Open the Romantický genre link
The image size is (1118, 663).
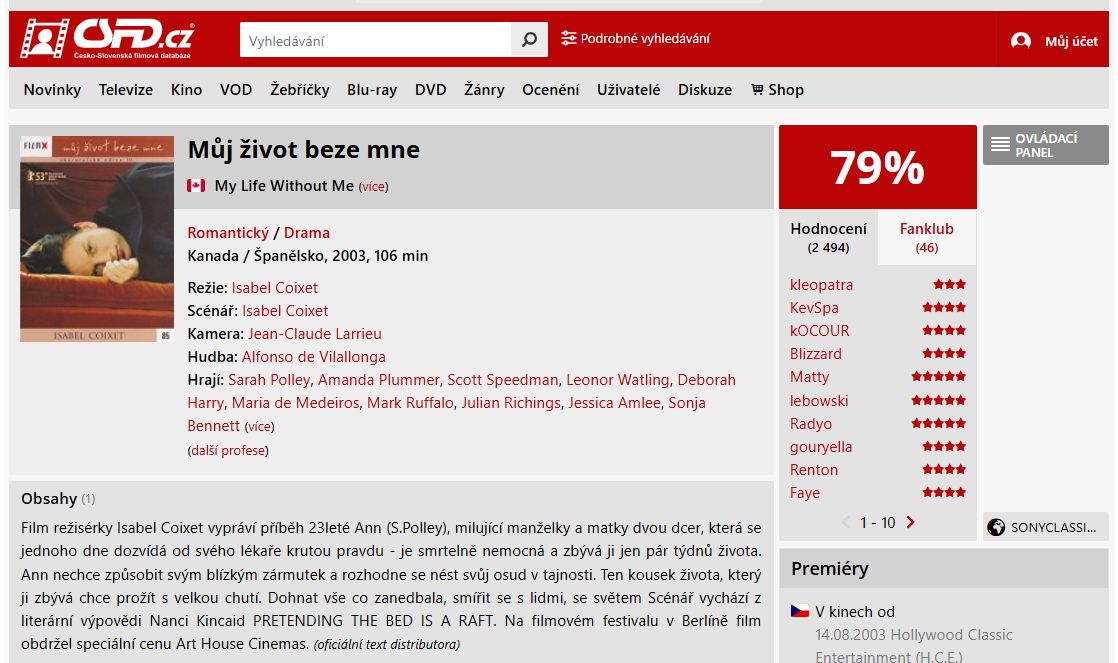(228, 233)
